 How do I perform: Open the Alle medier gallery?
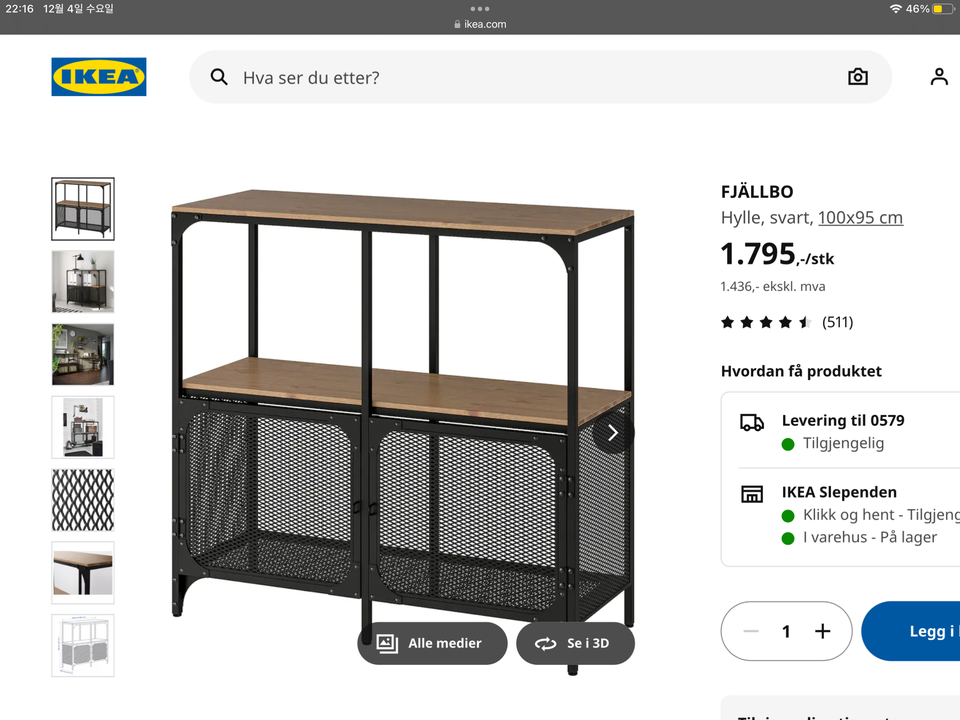point(432,643)
